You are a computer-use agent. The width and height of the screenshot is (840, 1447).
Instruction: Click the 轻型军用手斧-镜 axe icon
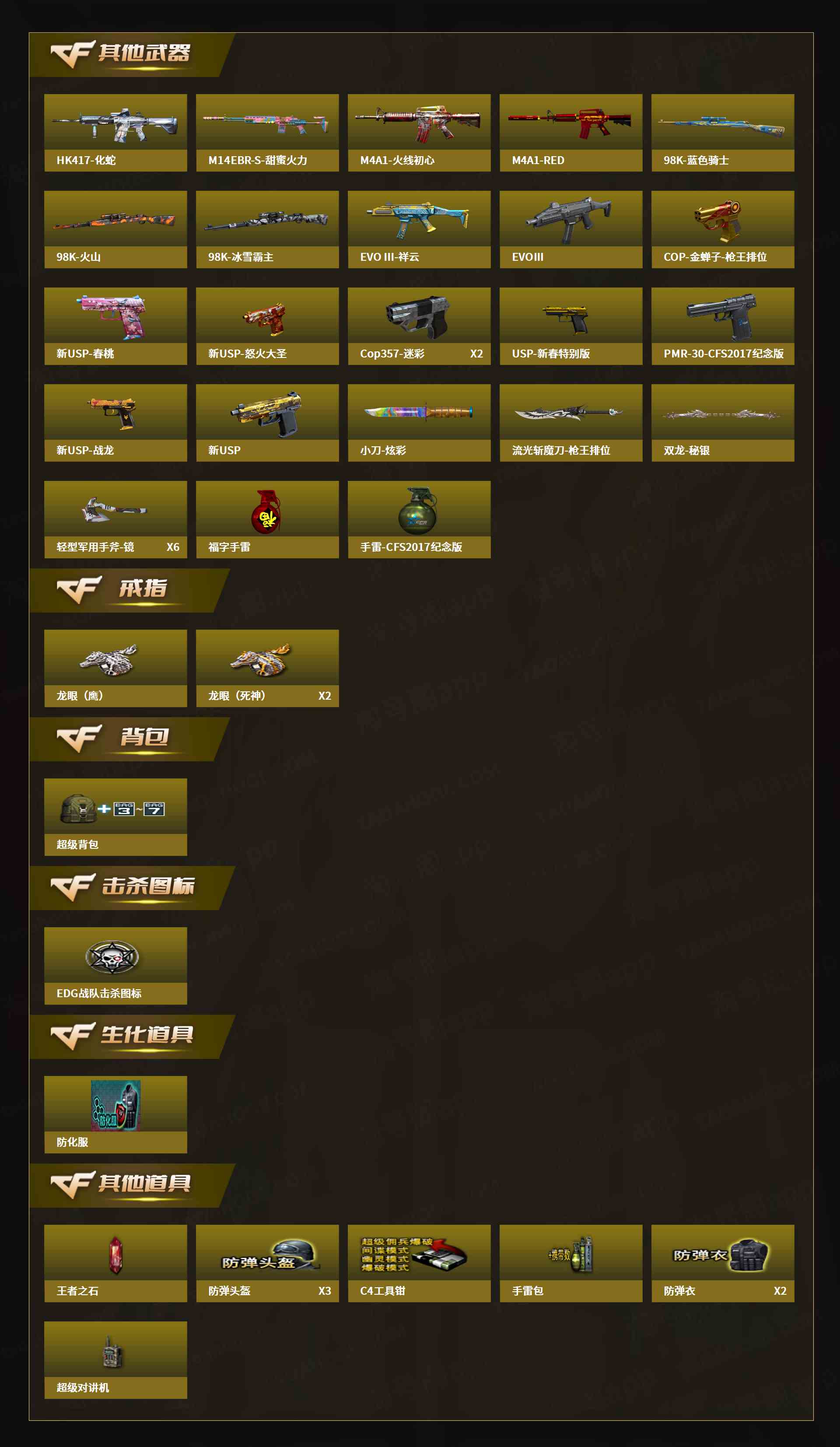(115, 509)
